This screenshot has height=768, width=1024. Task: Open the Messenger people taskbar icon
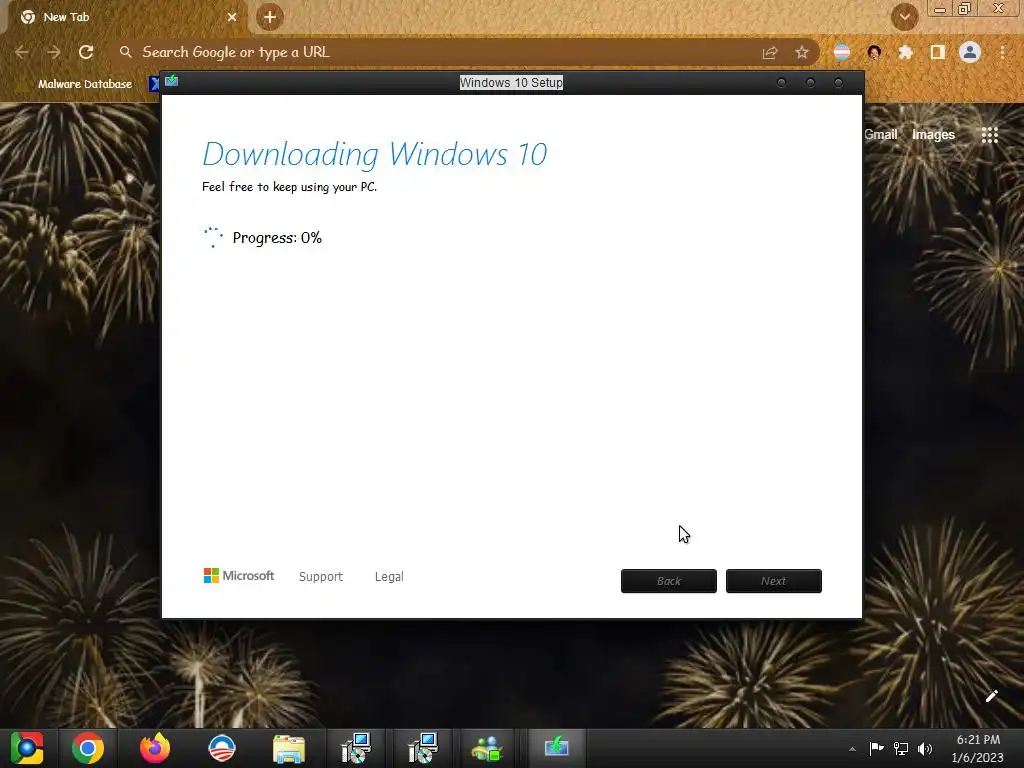click(x=487, y=748)
